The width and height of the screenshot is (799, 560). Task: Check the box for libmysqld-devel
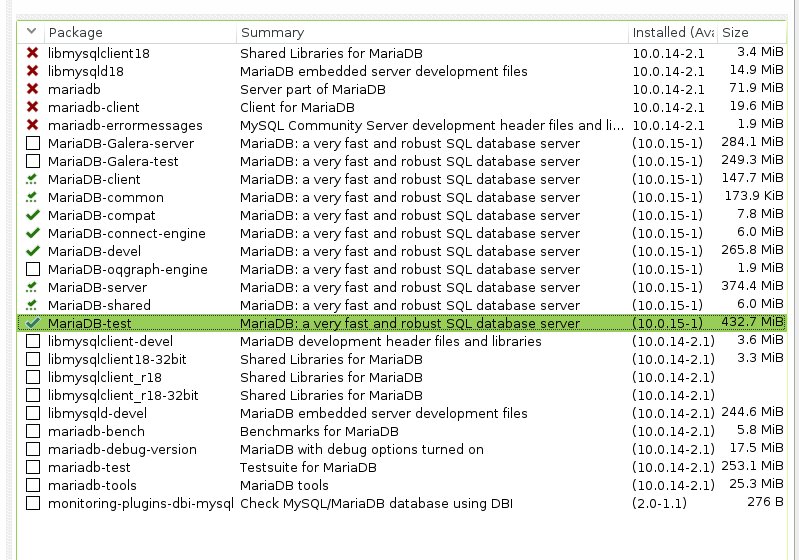(33, 413)
